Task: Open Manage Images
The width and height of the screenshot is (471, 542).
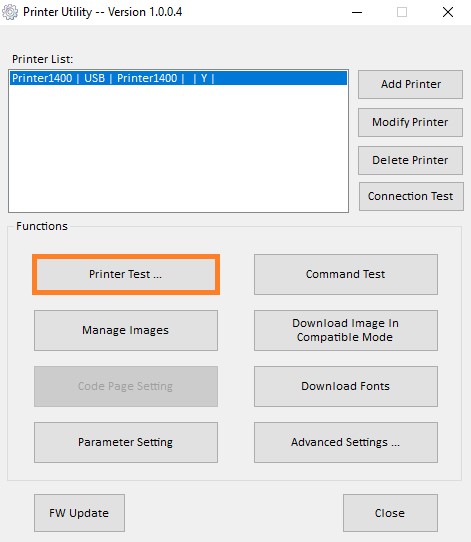Action: (x=126, y=330)
